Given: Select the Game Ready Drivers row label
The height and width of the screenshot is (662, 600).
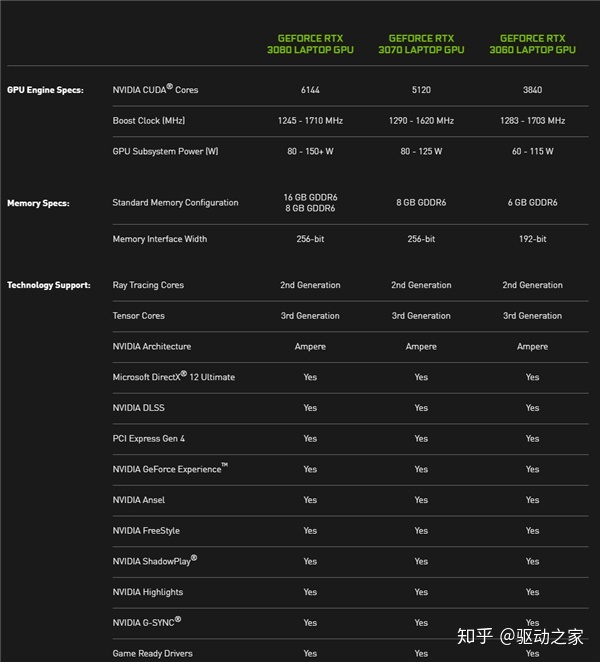Looking at the screenshot, I should 152,654.
